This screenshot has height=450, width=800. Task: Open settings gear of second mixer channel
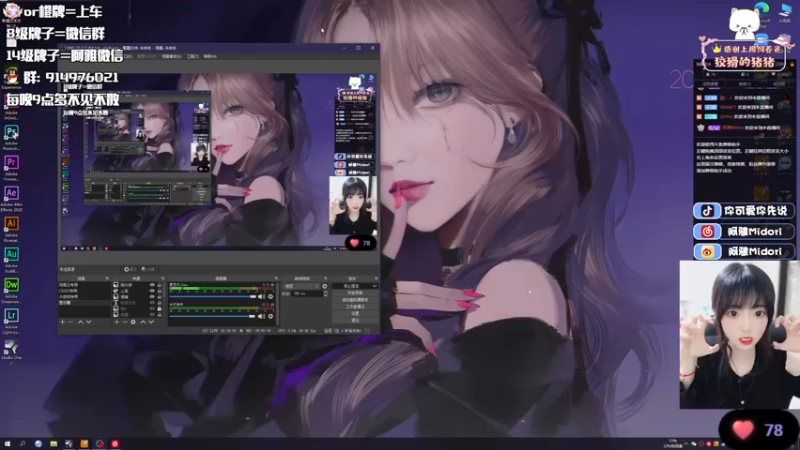270,316
